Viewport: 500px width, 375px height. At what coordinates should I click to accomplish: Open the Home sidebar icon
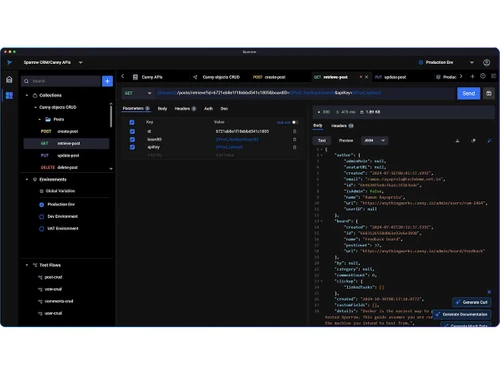point(9,80)
